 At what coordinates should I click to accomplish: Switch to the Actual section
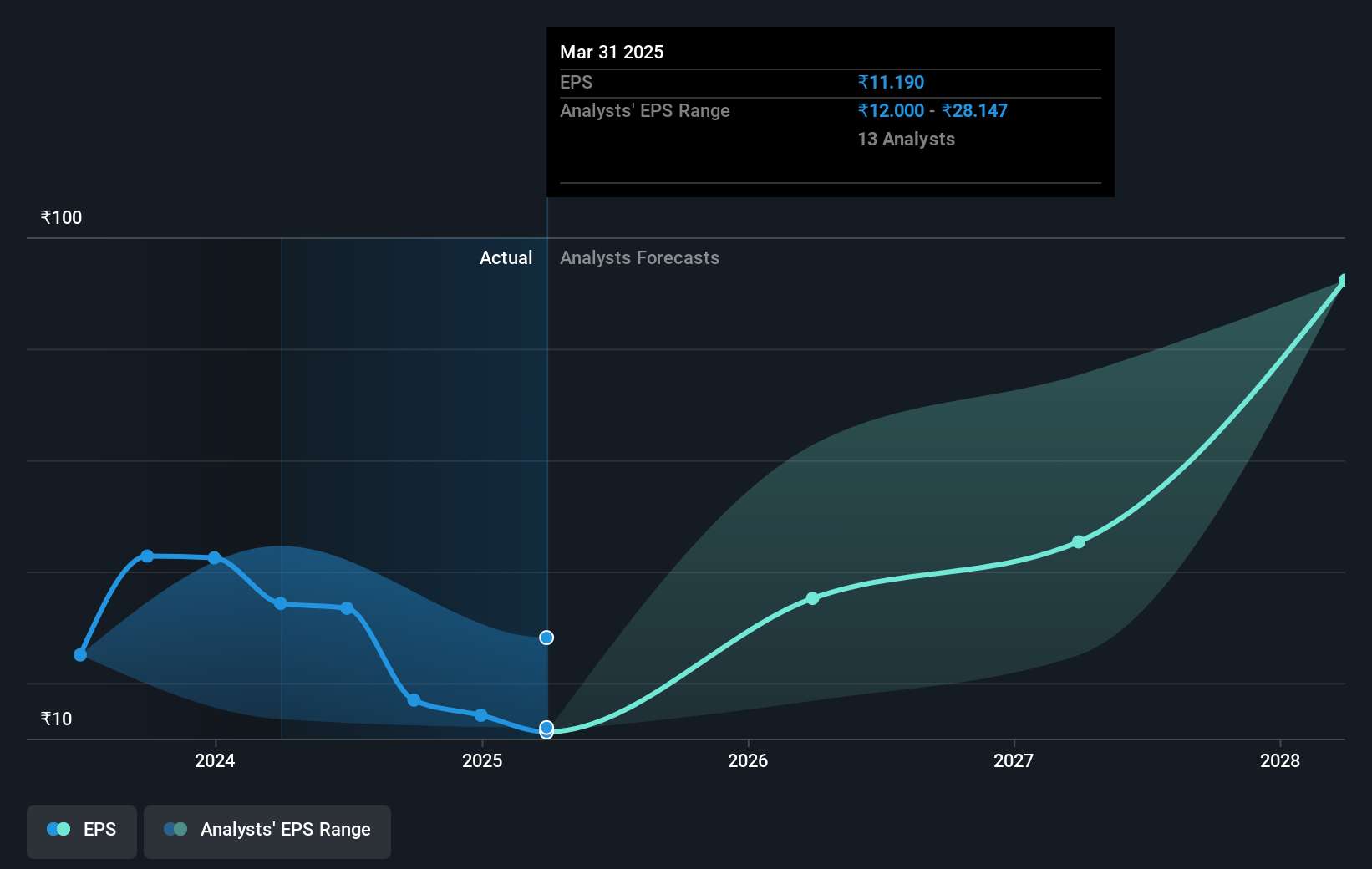[506, 257]
